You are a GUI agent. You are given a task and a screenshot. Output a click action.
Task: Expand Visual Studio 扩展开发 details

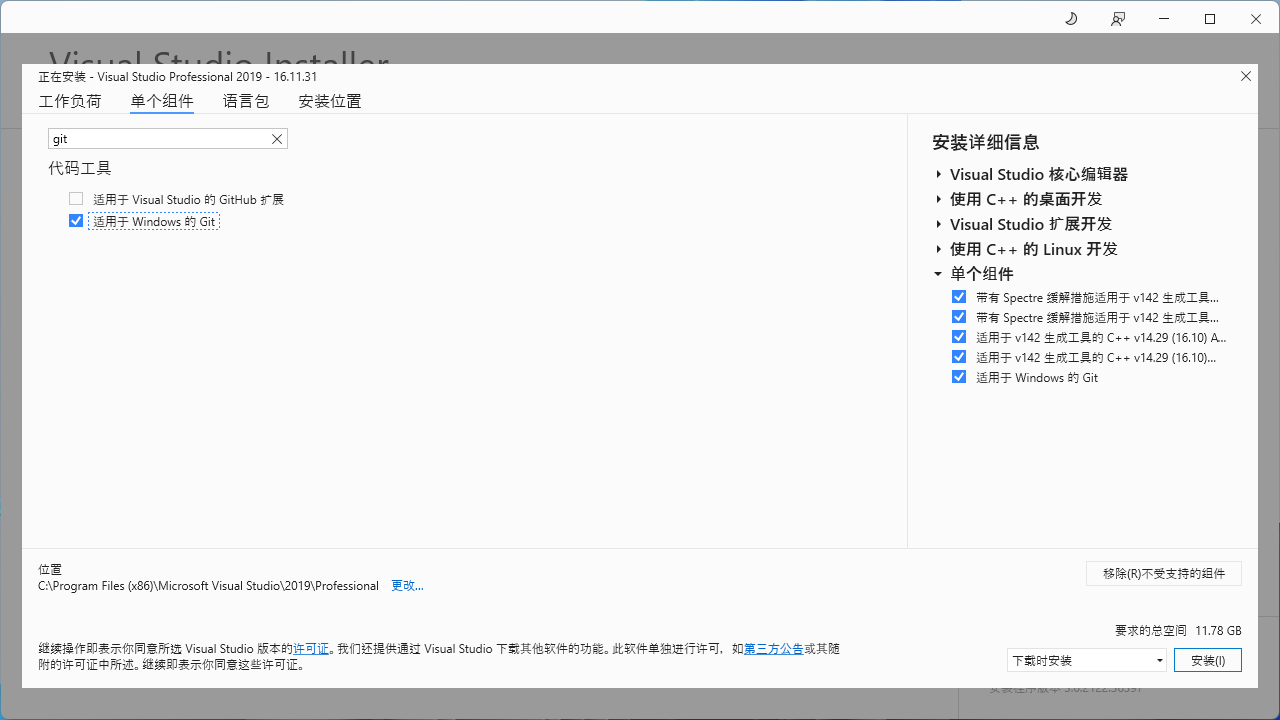[x=938, y=224]
